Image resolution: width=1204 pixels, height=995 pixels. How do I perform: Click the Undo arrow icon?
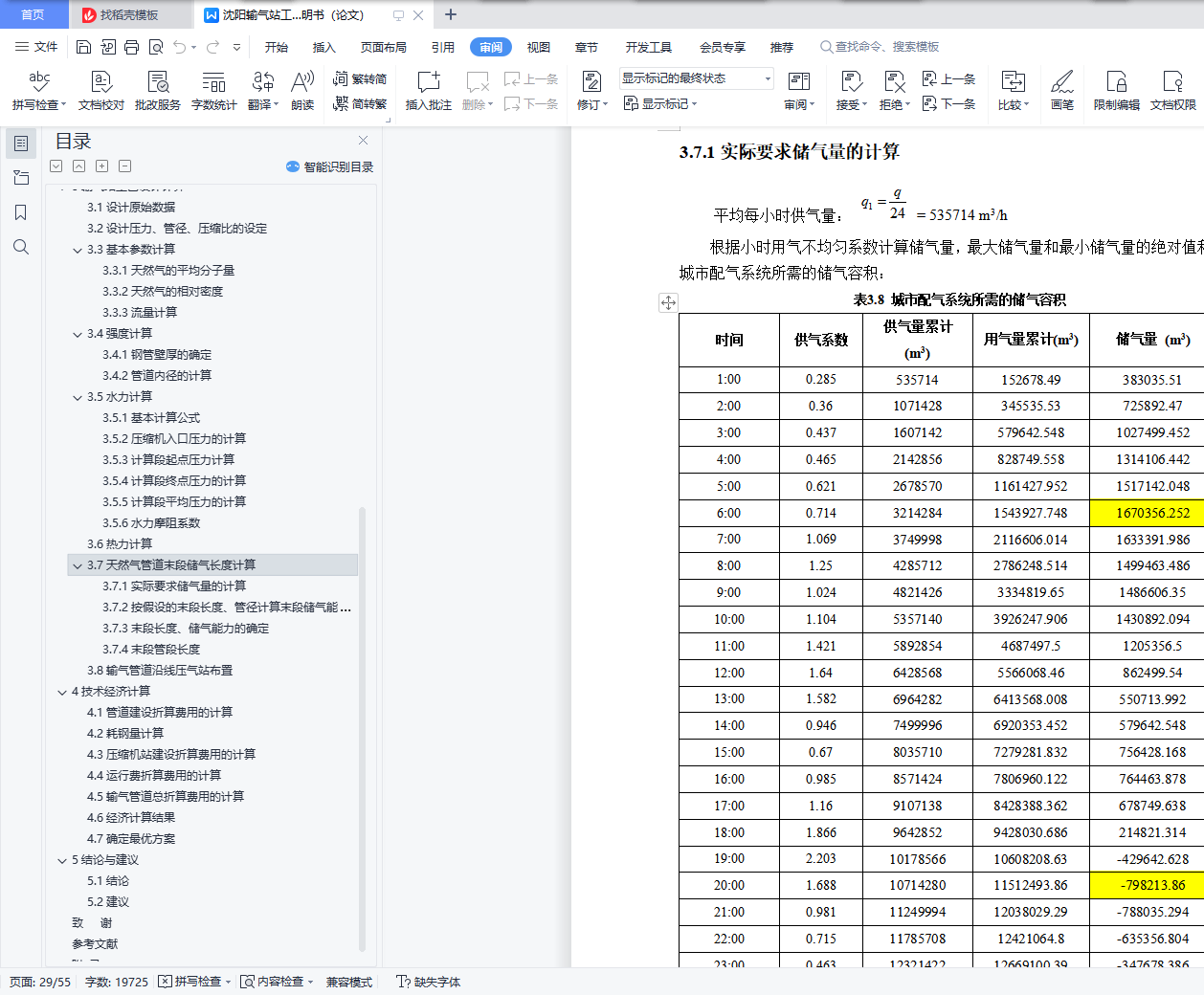[x=179, y=47]
